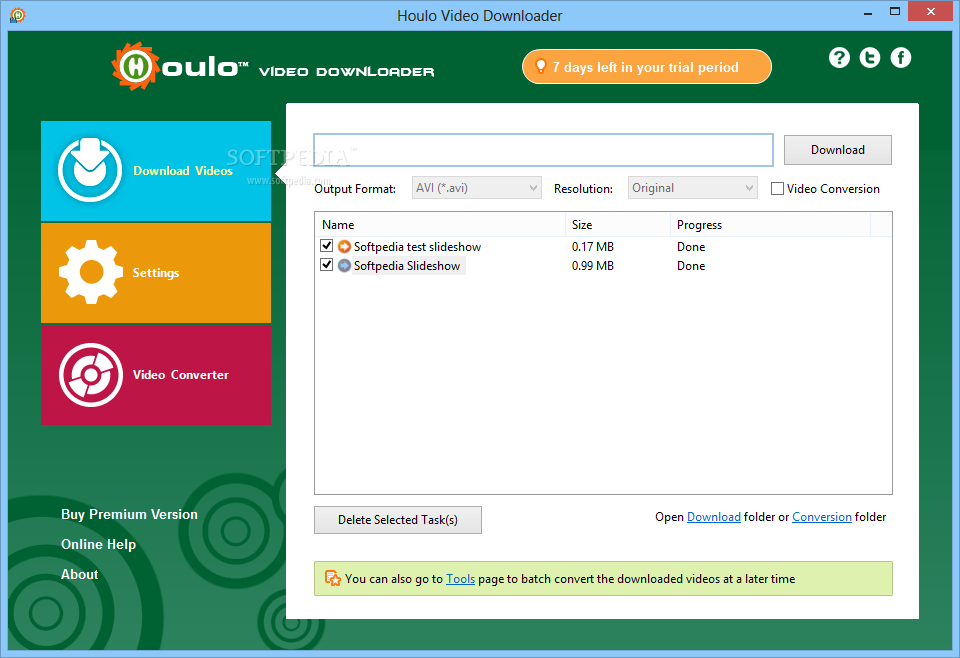
Task: Open Buy Premium Version link
Action: 129,514
